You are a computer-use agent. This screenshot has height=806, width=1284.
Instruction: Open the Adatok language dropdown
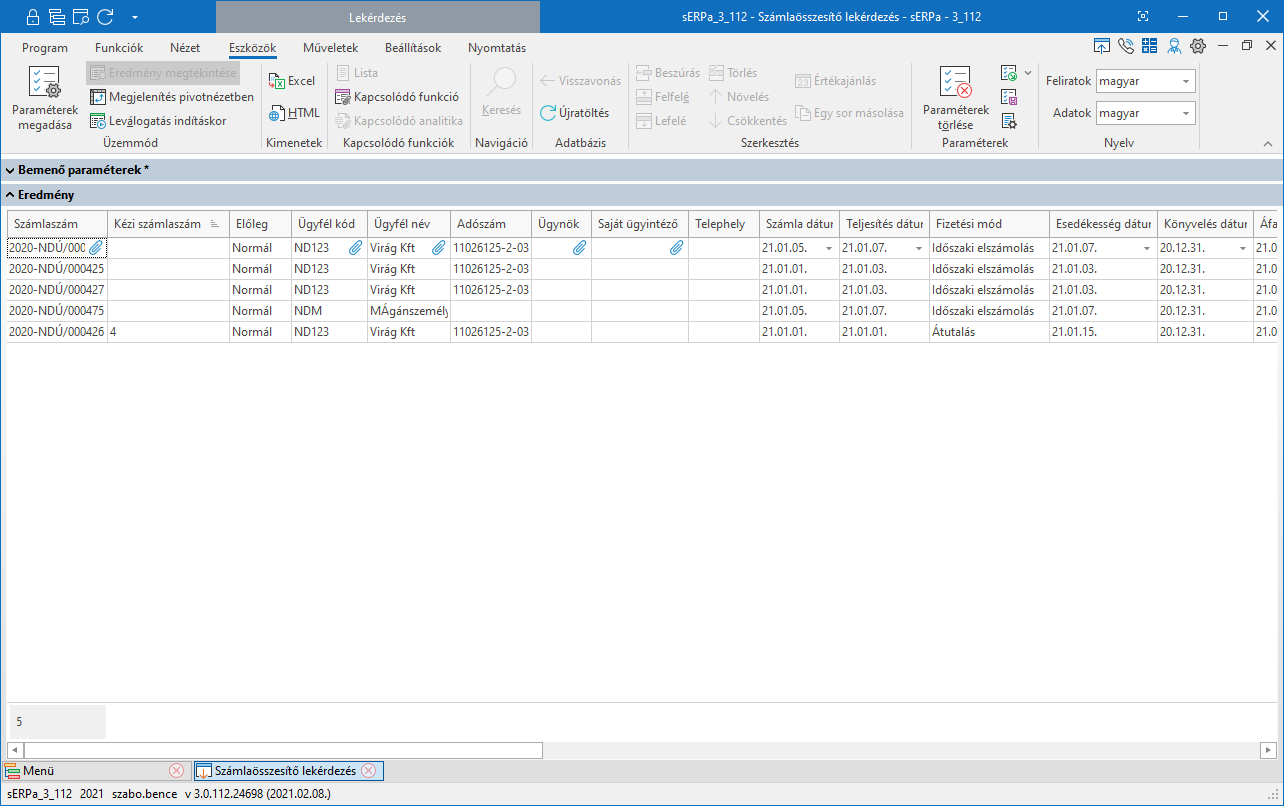click(1185, 114)
